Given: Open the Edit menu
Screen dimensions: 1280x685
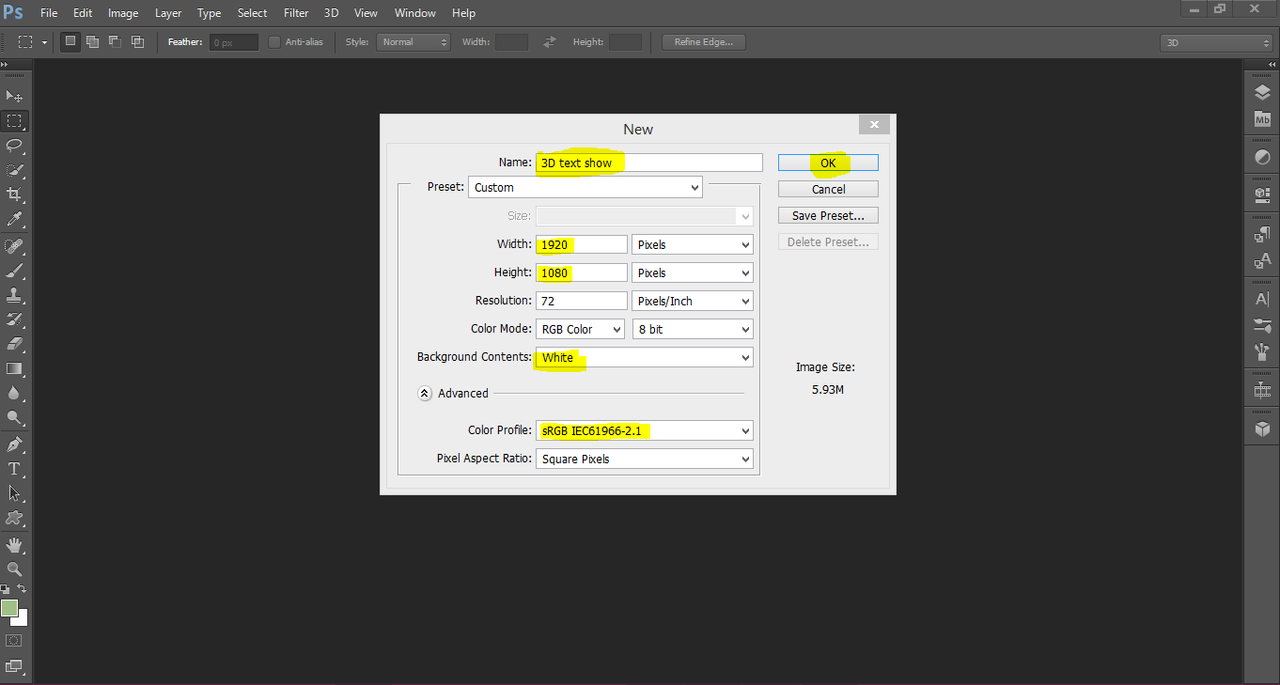Looking at the screenshot, I should (x=83, y=13).
